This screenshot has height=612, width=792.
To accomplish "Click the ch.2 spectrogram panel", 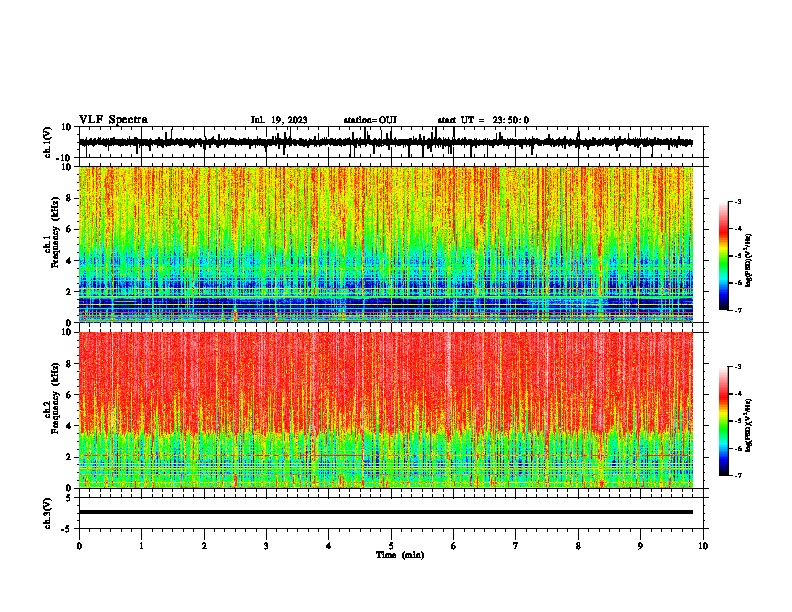I will tap(386, 410).
